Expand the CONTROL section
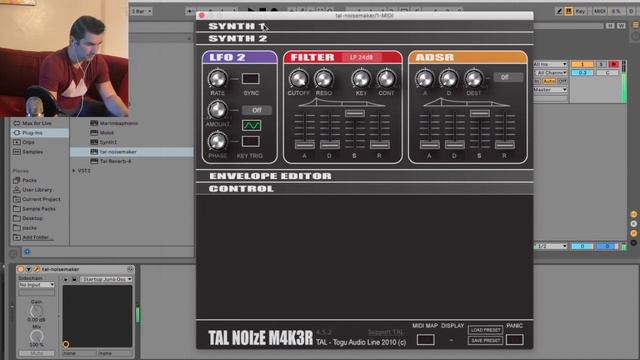Screen dimensions: 640x360 364,189
